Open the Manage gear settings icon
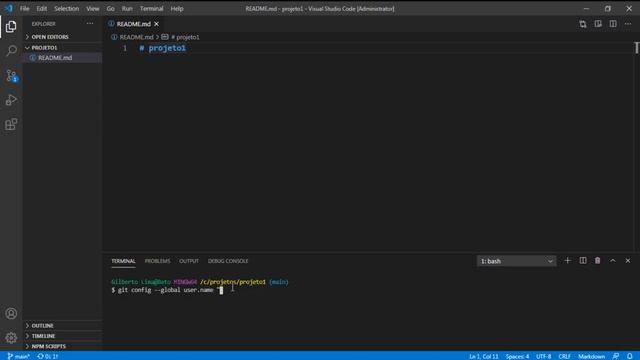This screenshot has width=640, height=360. [11, 338]
